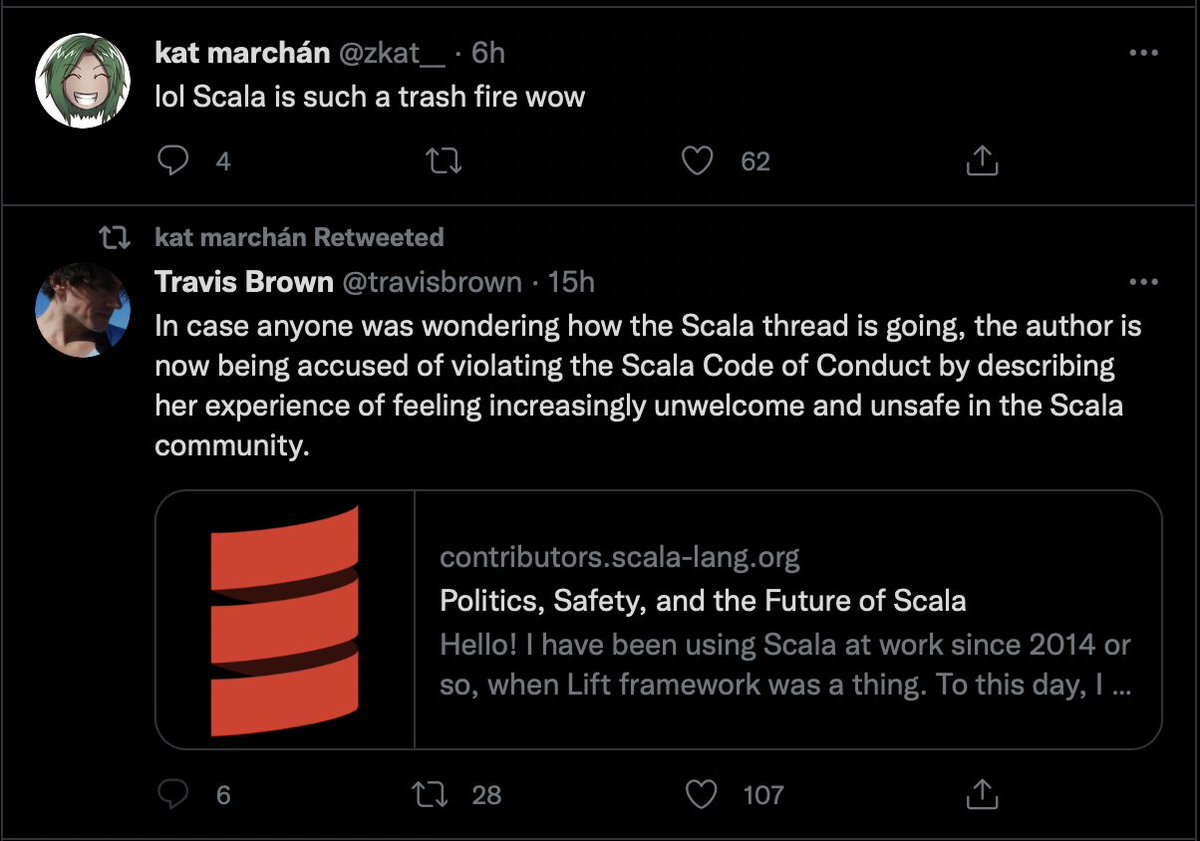Screen dimensions: 1200x841
Task: Like Travis Brown's tweet
Action: tap(705, 794)
